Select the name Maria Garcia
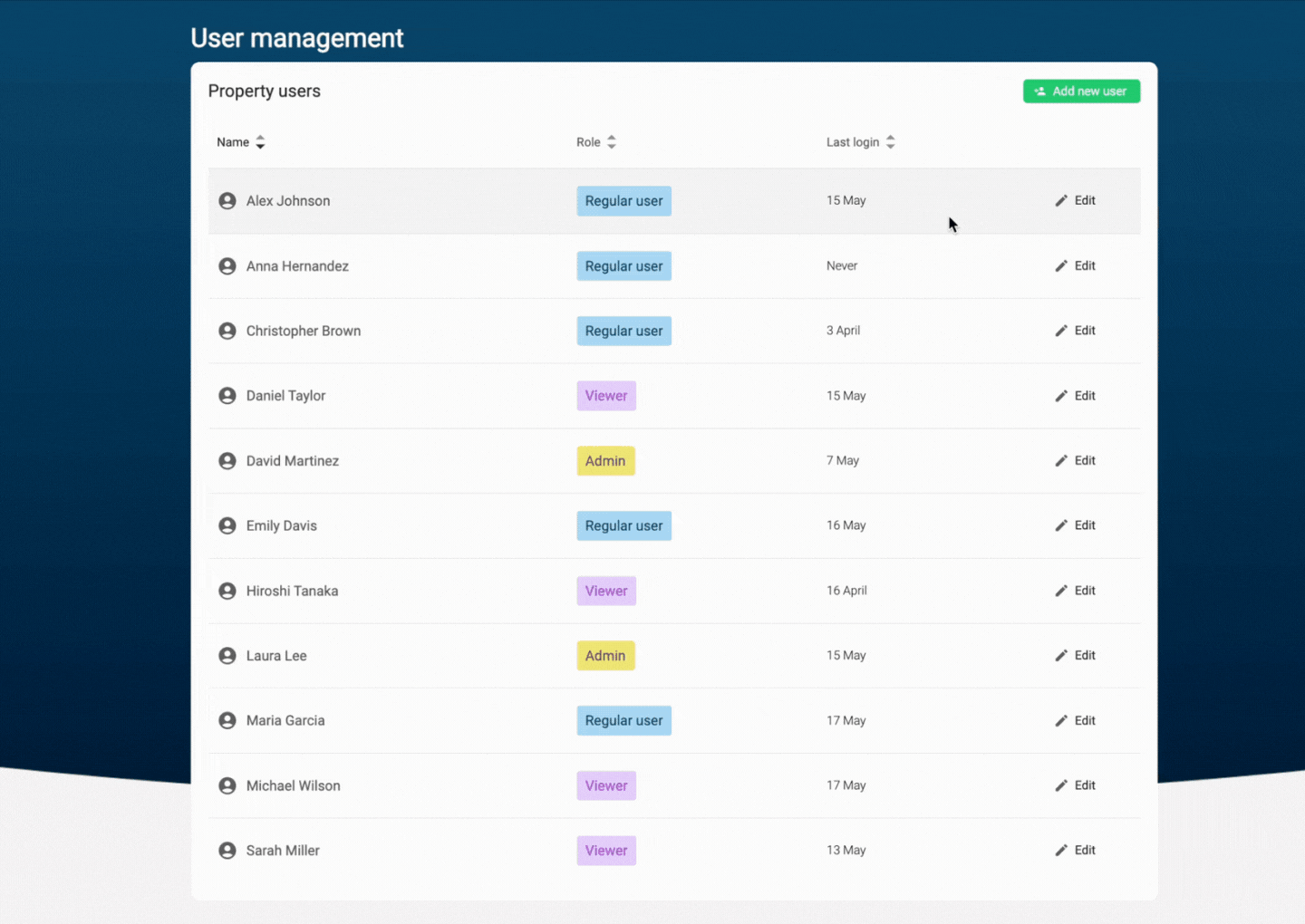 [285, 720]
